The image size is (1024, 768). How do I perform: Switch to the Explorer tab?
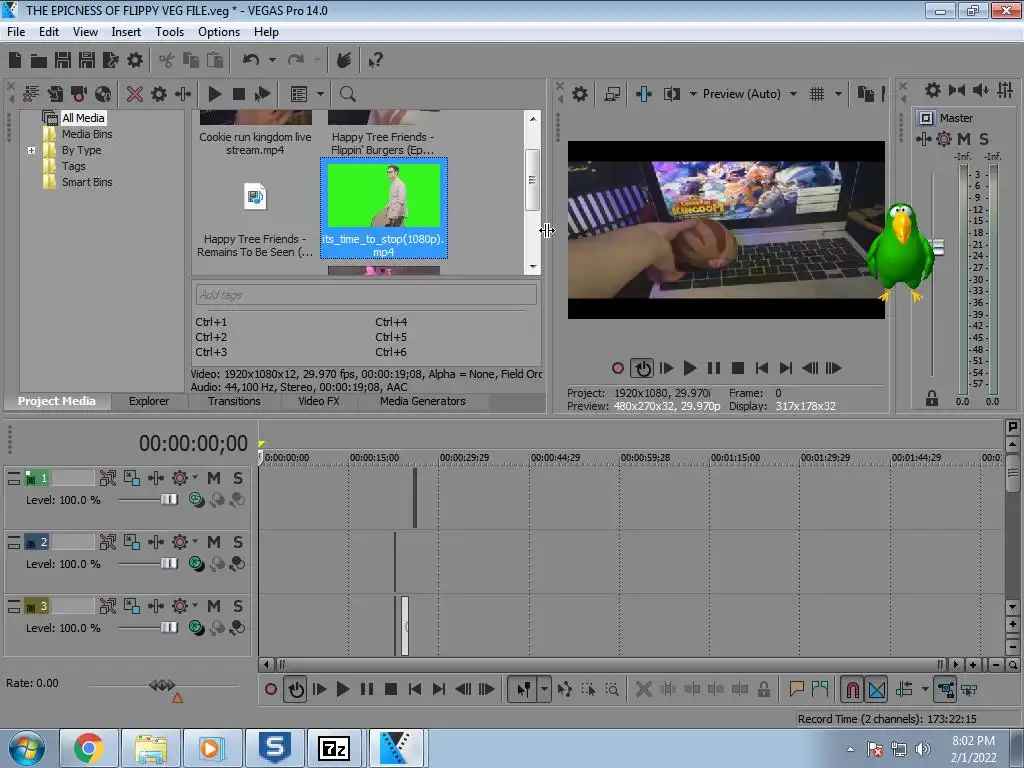tap(149, 401)
